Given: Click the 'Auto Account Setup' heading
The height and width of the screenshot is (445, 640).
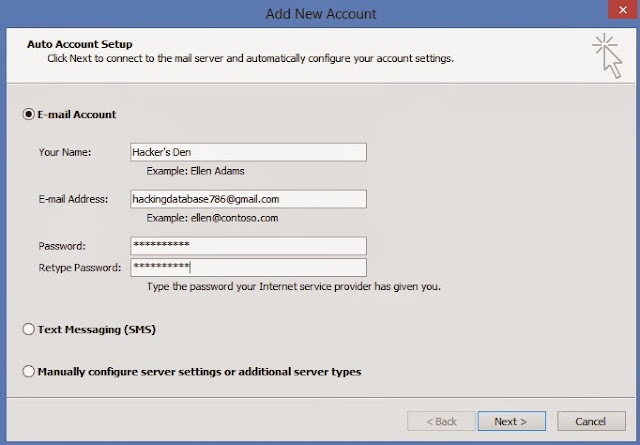Looking at the screenshot, I should (80, 44).
